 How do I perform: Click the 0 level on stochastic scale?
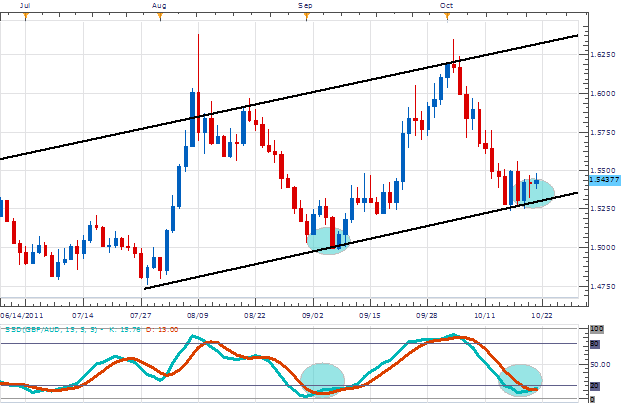tap(592, 399)
